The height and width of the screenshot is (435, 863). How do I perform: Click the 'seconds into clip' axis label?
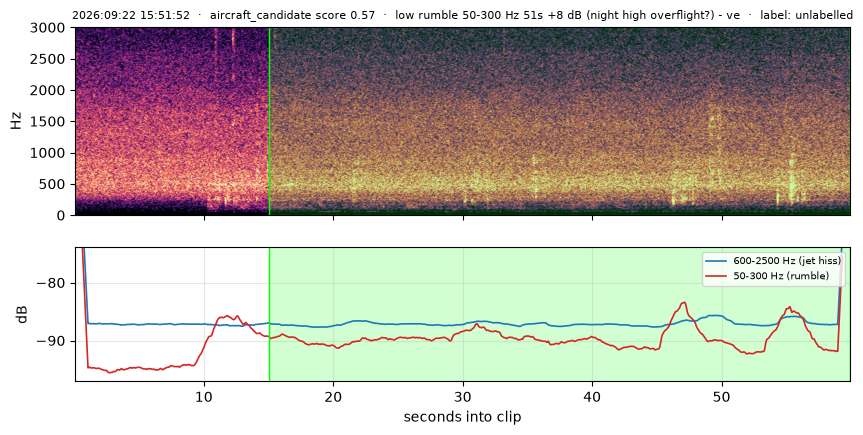(x=462, y=417)
